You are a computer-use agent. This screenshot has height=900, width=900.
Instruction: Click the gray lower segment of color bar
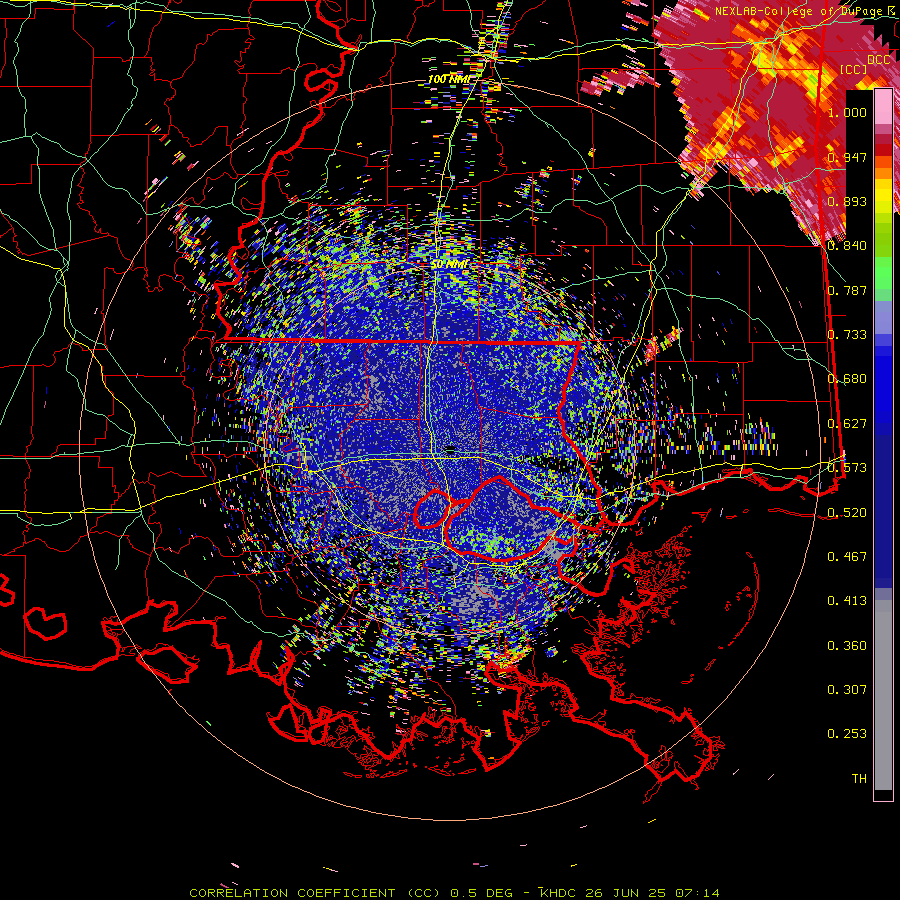tap(883, 695)
